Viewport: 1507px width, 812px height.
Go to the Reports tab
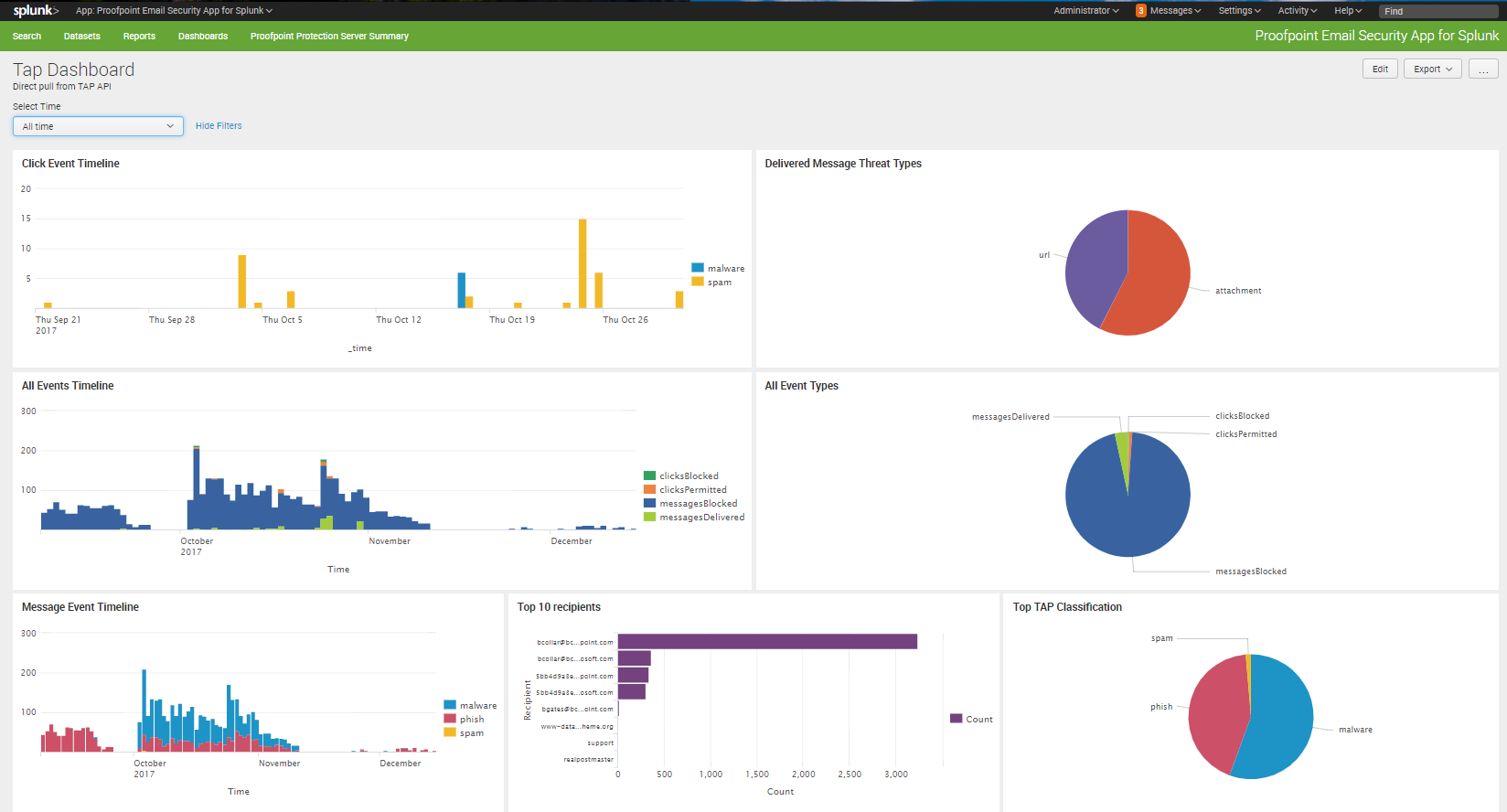(139, 37)
